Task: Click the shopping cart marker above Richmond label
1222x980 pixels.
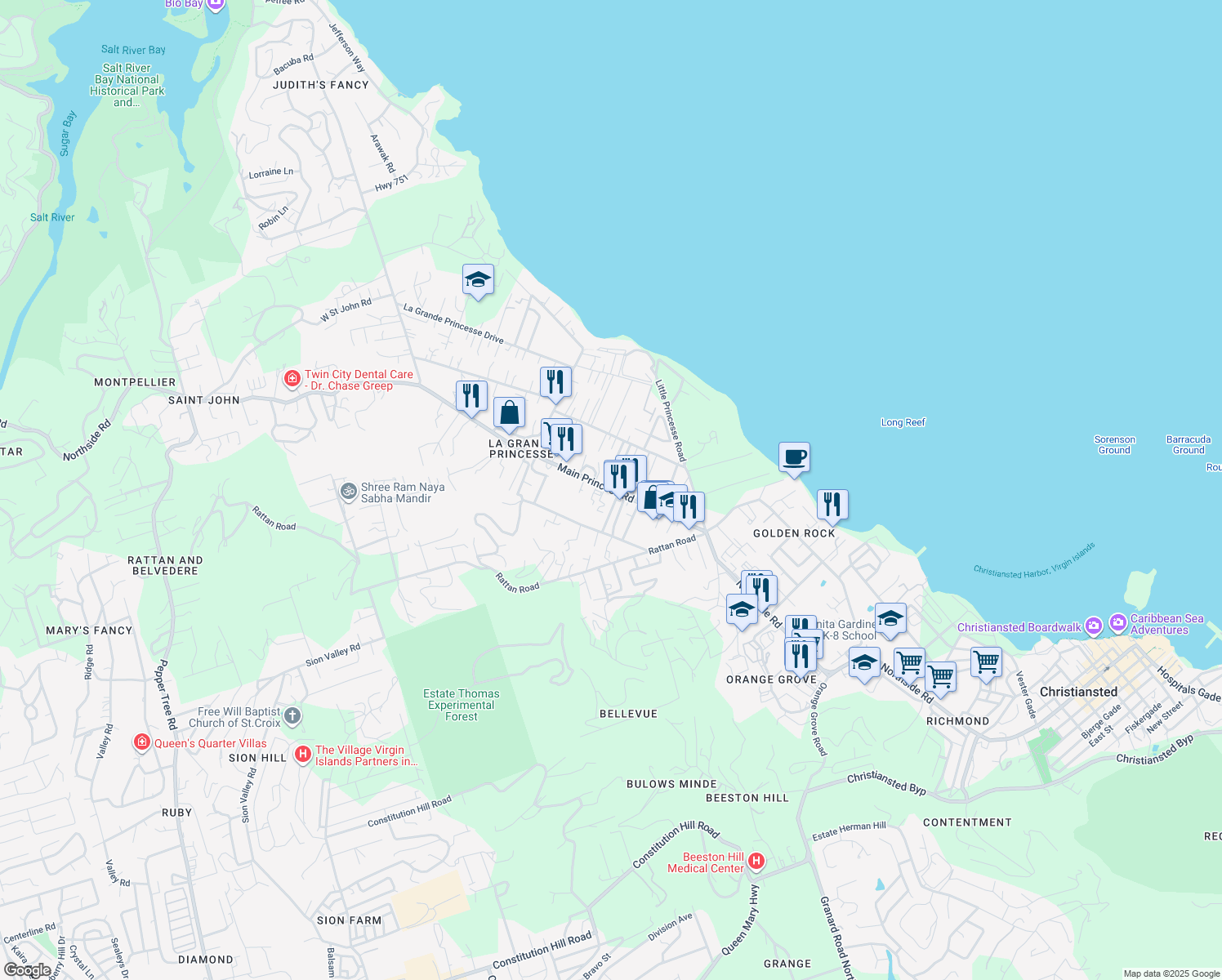Action: click(941, 678)
